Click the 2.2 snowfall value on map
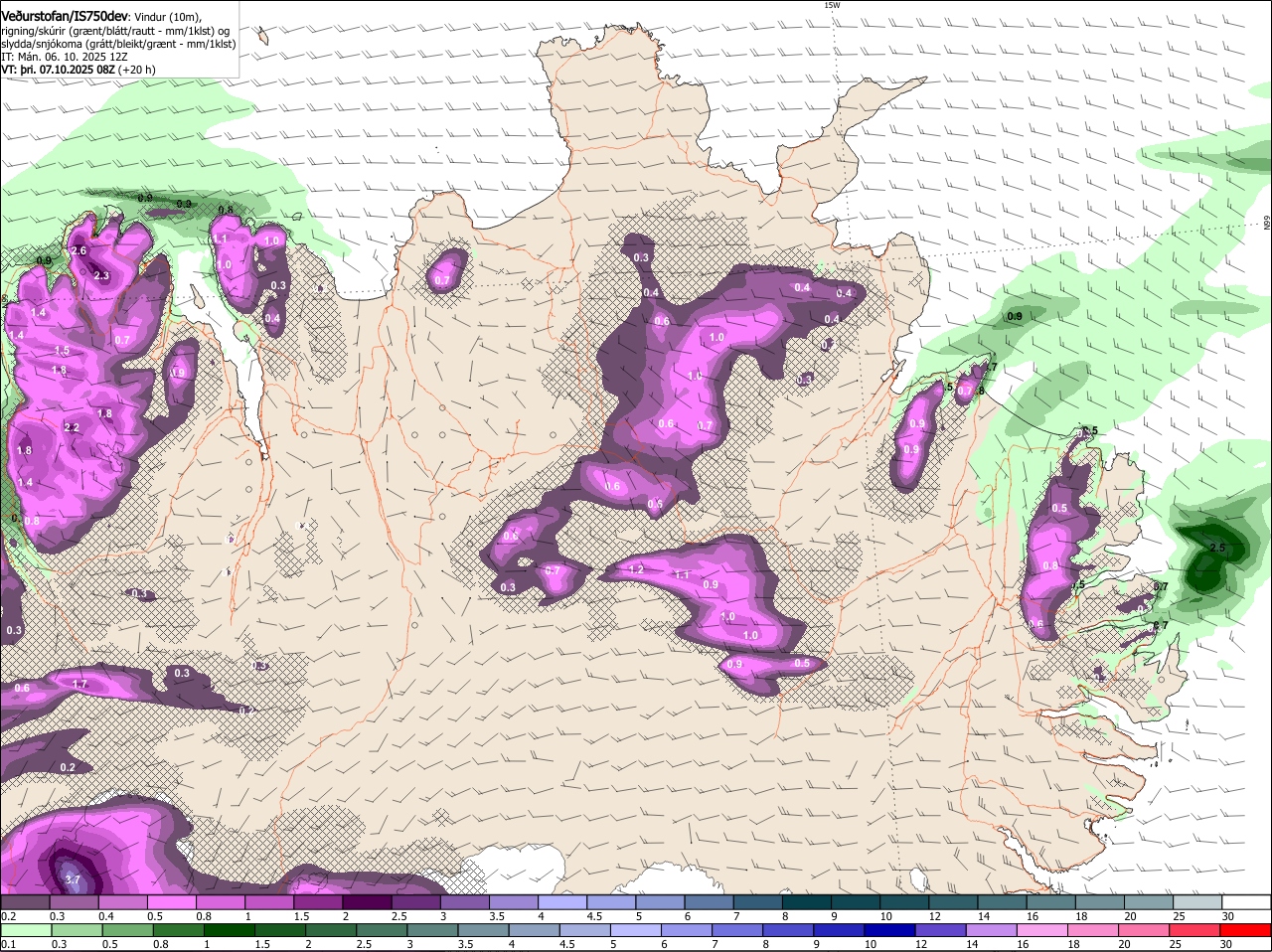Image resolution: width=1272 pixels, height=952 pixels. coord(72,427)
